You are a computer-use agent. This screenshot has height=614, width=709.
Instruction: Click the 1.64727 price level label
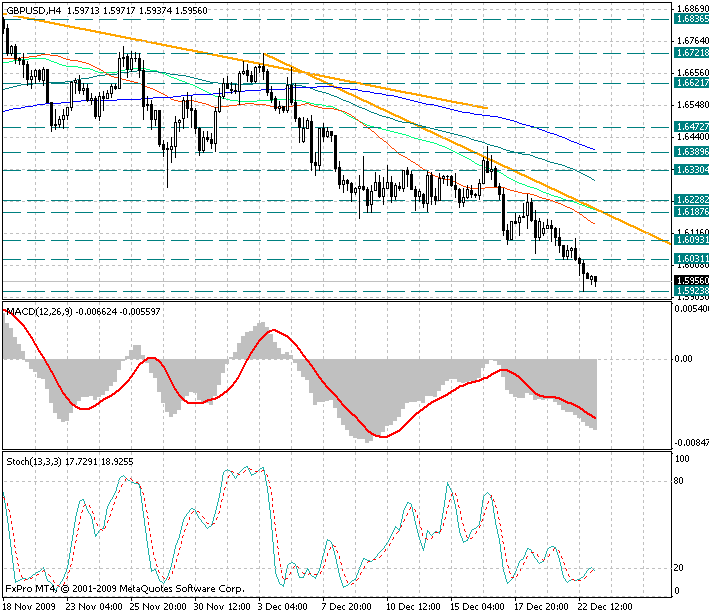click(x=691, y=127)
